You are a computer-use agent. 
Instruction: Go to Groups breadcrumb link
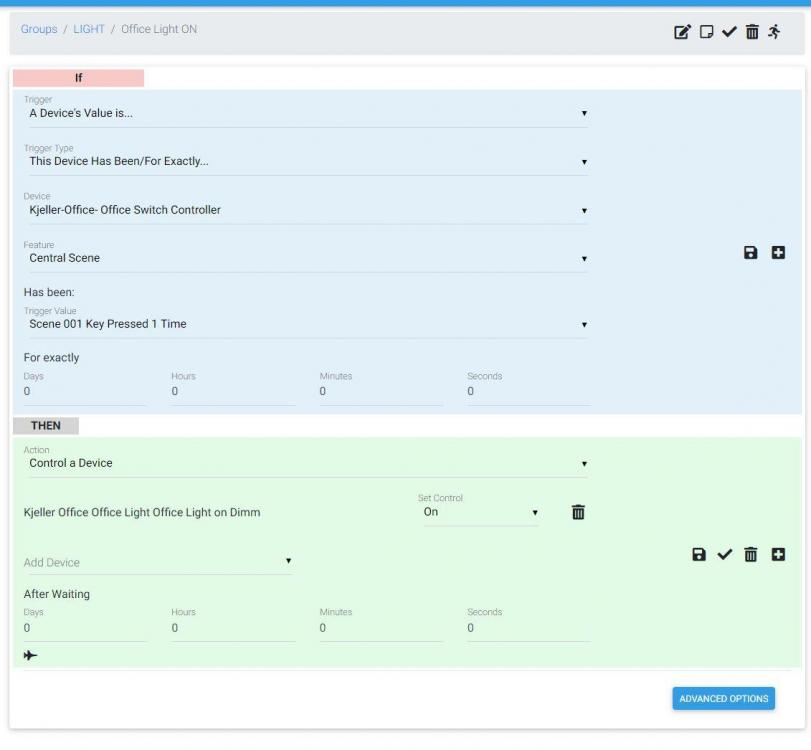39,29
